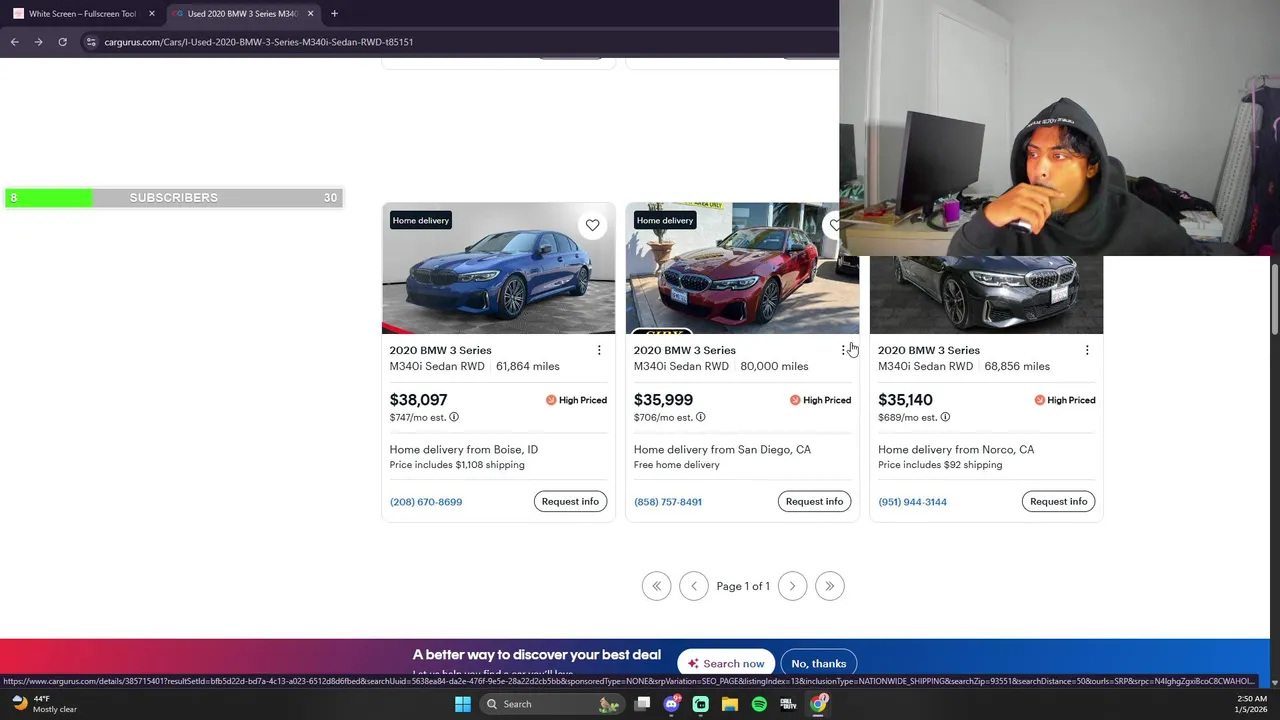Go to first page of results

(657, 586)
